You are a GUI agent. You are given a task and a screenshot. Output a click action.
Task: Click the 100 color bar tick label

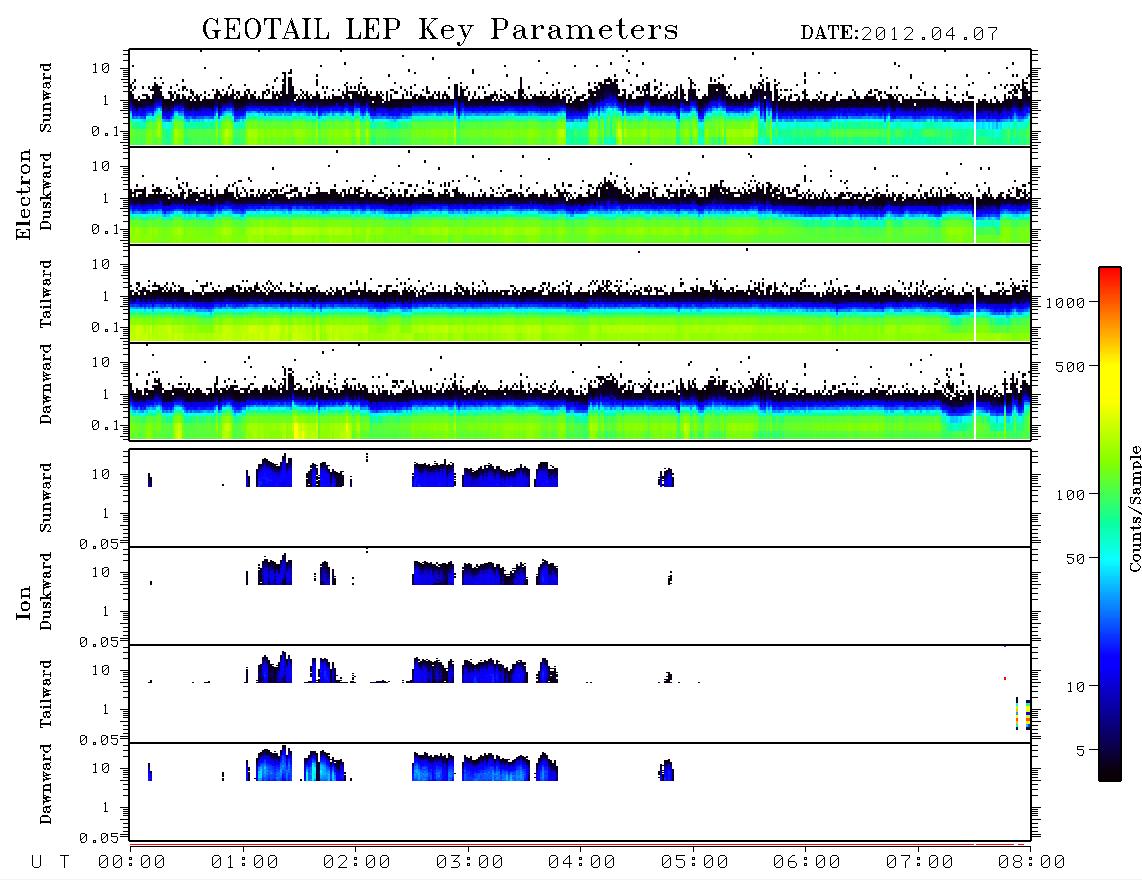pyautogui.click(x=1071, y=495)
